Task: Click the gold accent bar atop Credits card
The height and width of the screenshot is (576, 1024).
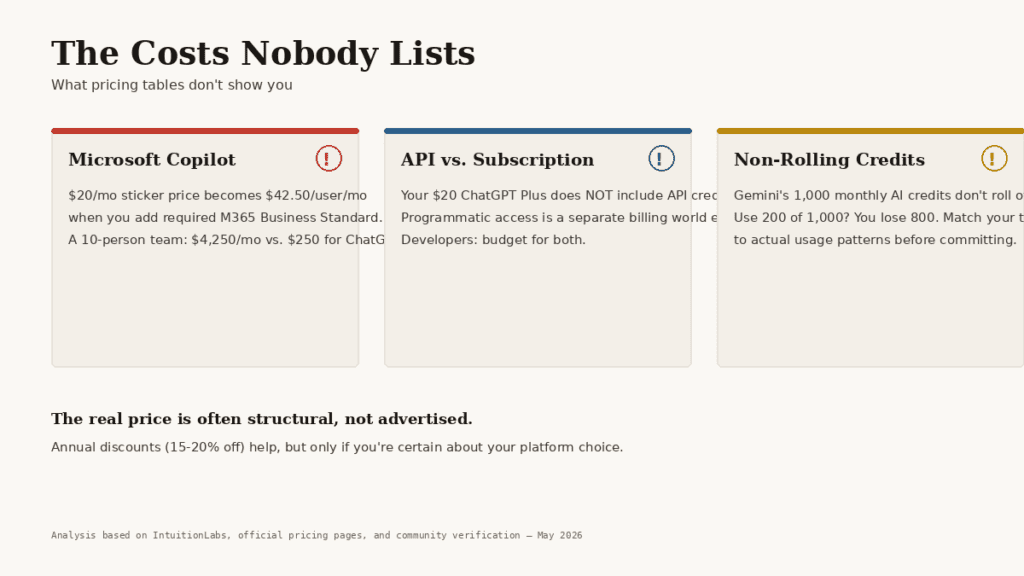Action: (871, 131)
